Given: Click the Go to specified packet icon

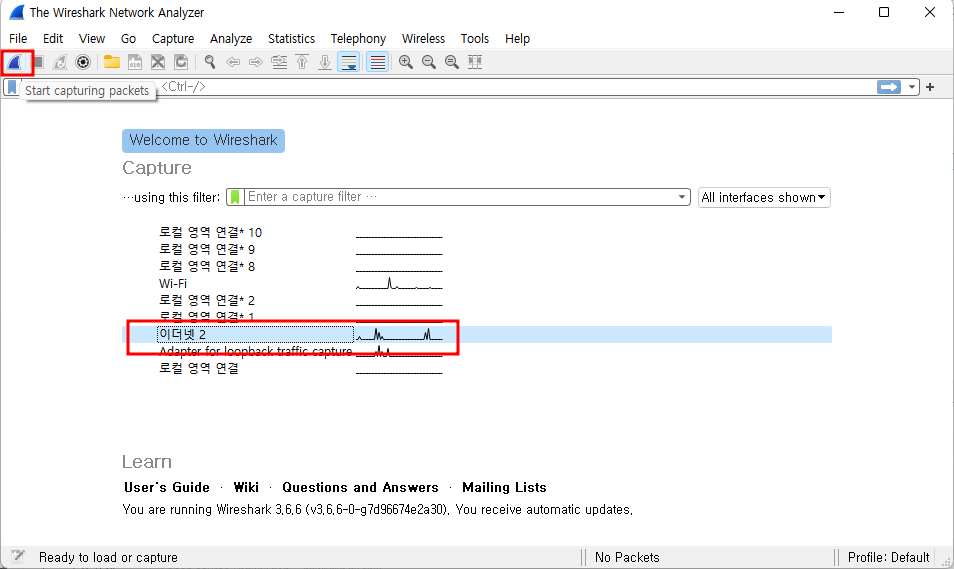Looking at the screenshot, I should click(279, 62).
